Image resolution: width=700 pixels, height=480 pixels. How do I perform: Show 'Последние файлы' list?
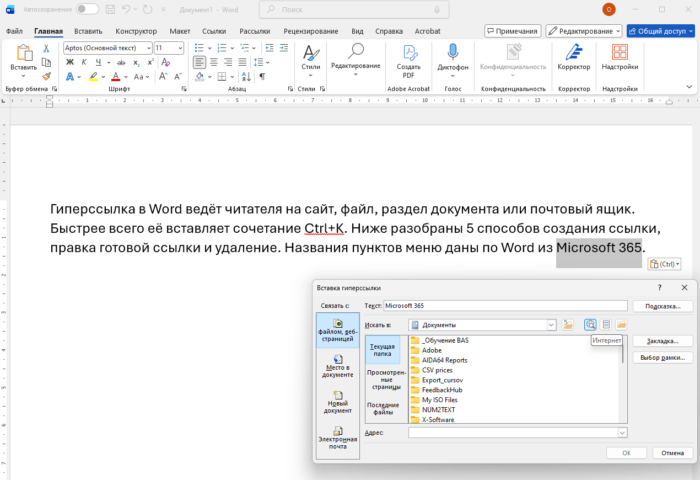pos(383,408)
